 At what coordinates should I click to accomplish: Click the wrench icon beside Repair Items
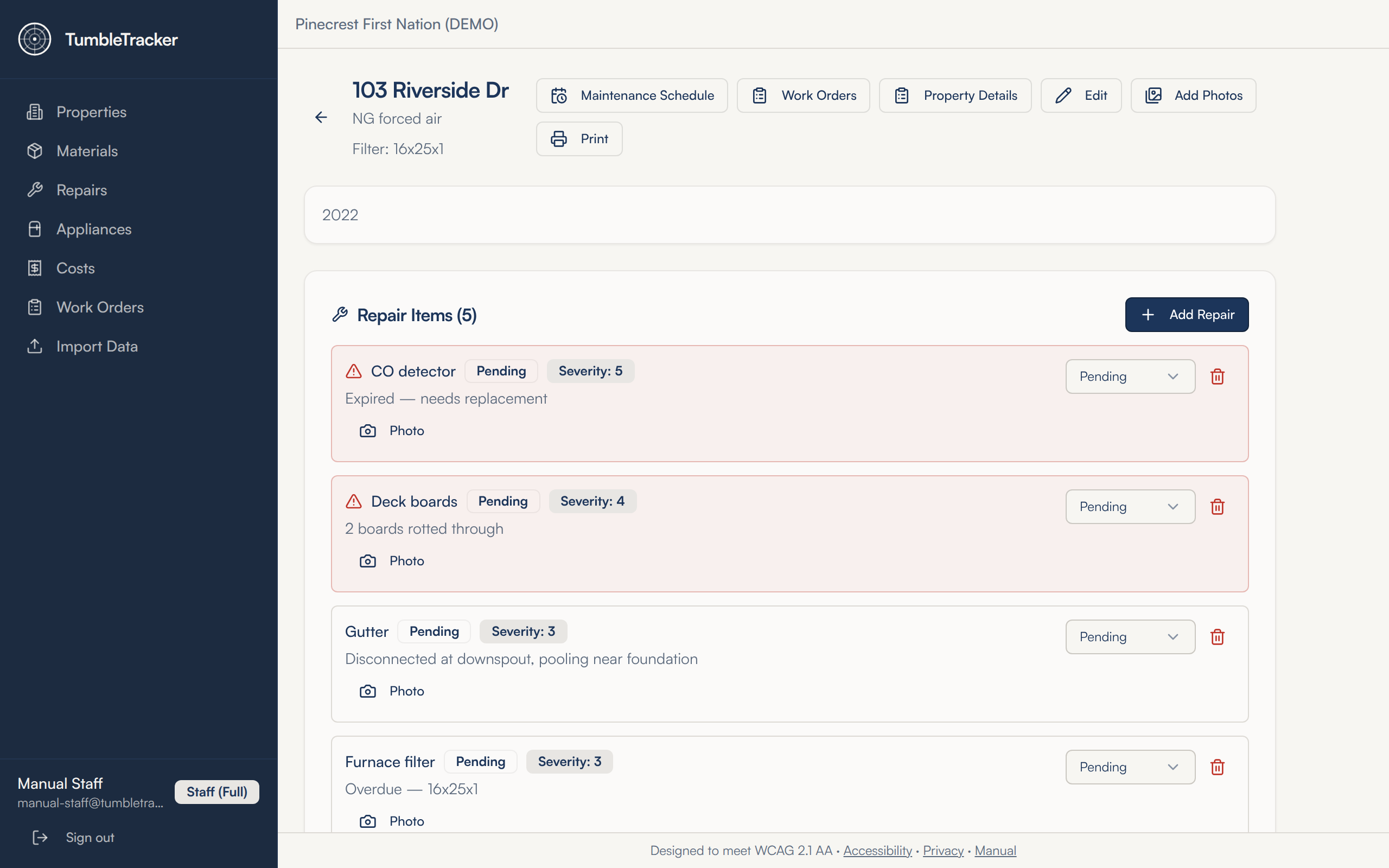(340, 315)
